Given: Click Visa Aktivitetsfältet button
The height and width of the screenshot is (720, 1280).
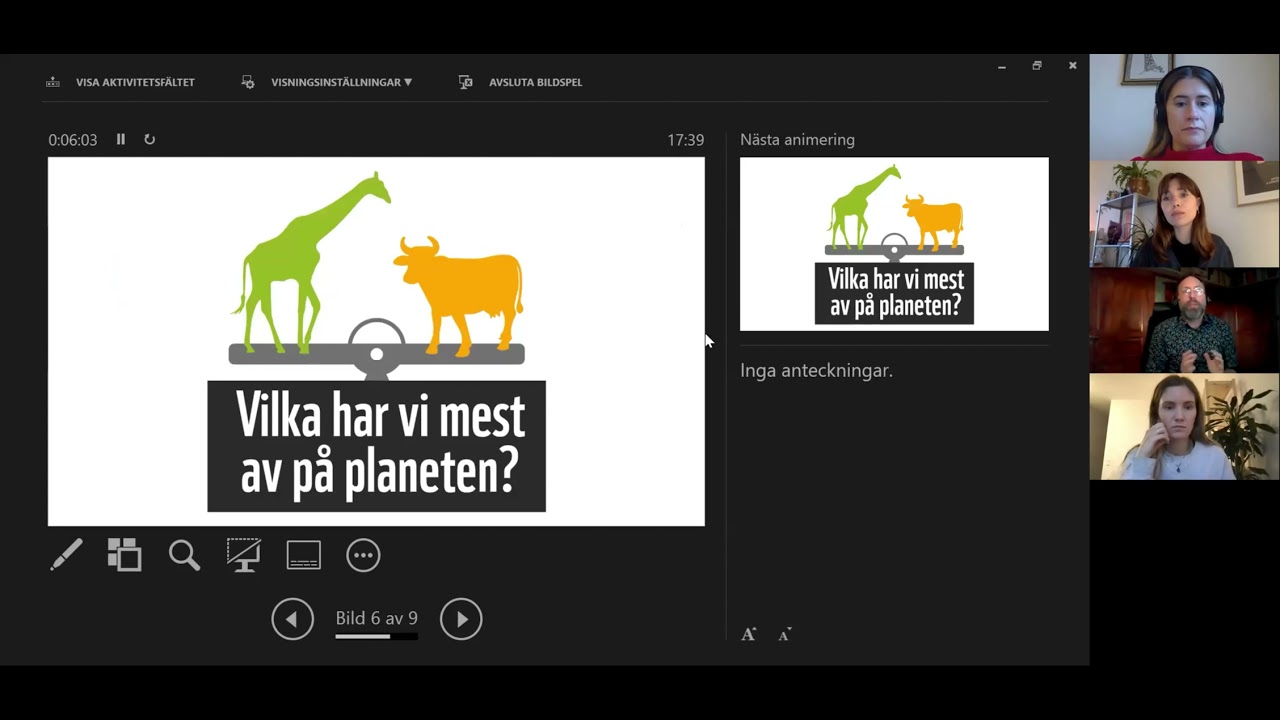Looking at the screenshot, I should 135,82.
